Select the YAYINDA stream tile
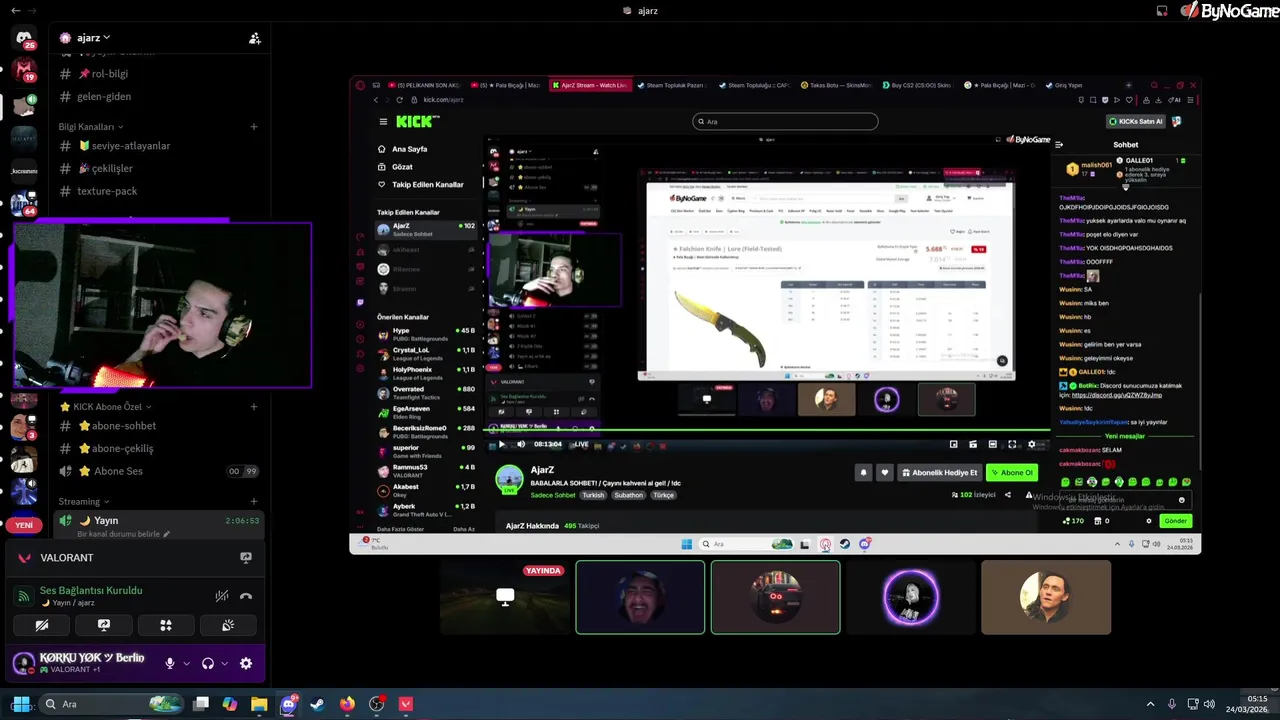Image resolution: width=1280 pixels, height=720 pixels. tap(505, 597)
